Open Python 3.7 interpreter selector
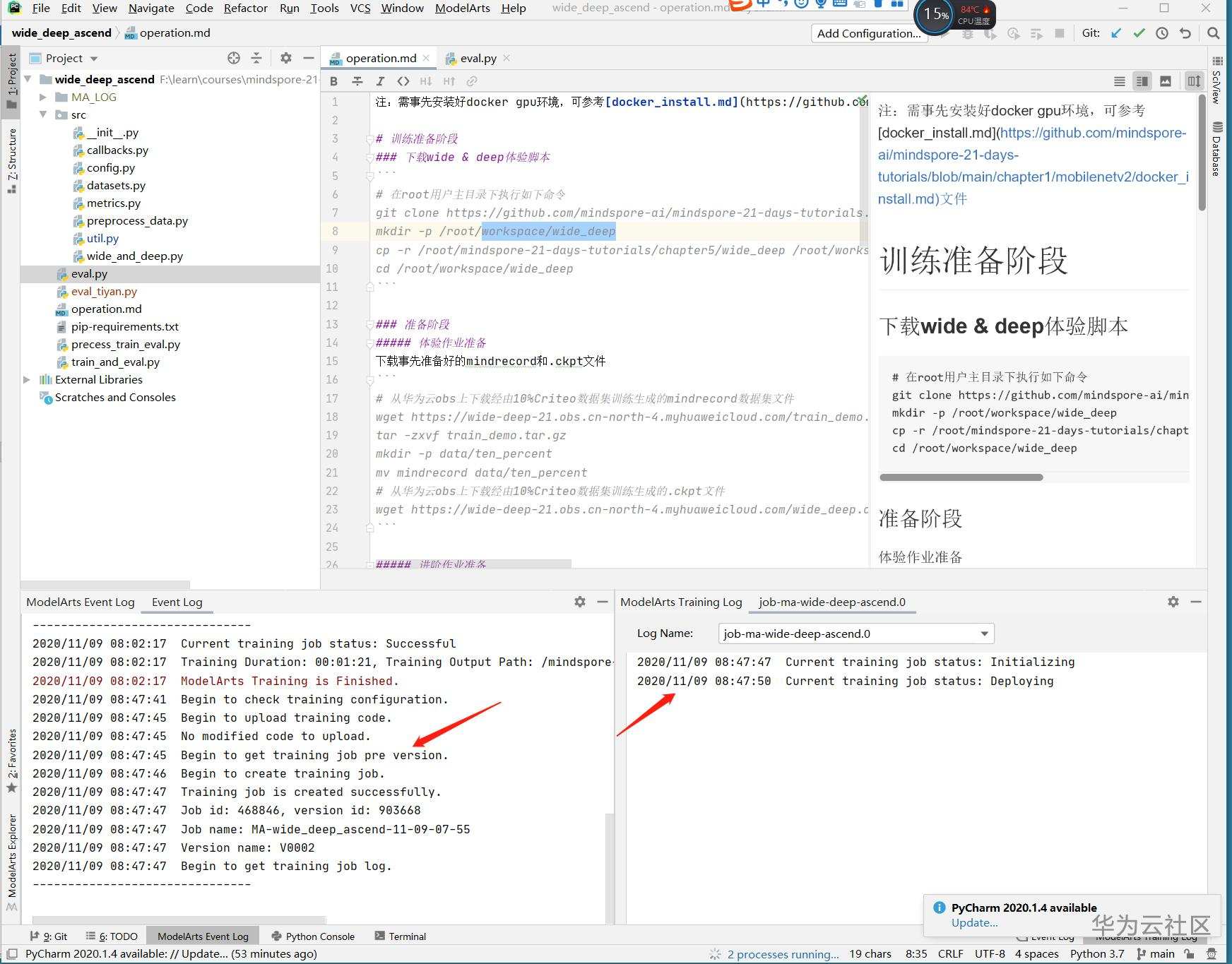Viewport: 1232px width, 964px height. pyautogui.click(x=1097, y=954)
